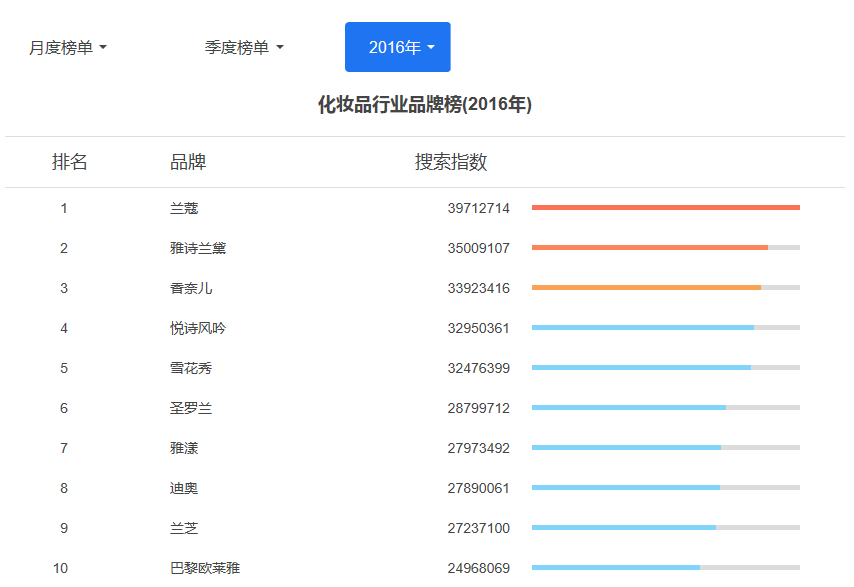Click rank number 10 in 巴黎欧莱雅 row
Viewport: 854px width, 587px height.
click(60, 568)
